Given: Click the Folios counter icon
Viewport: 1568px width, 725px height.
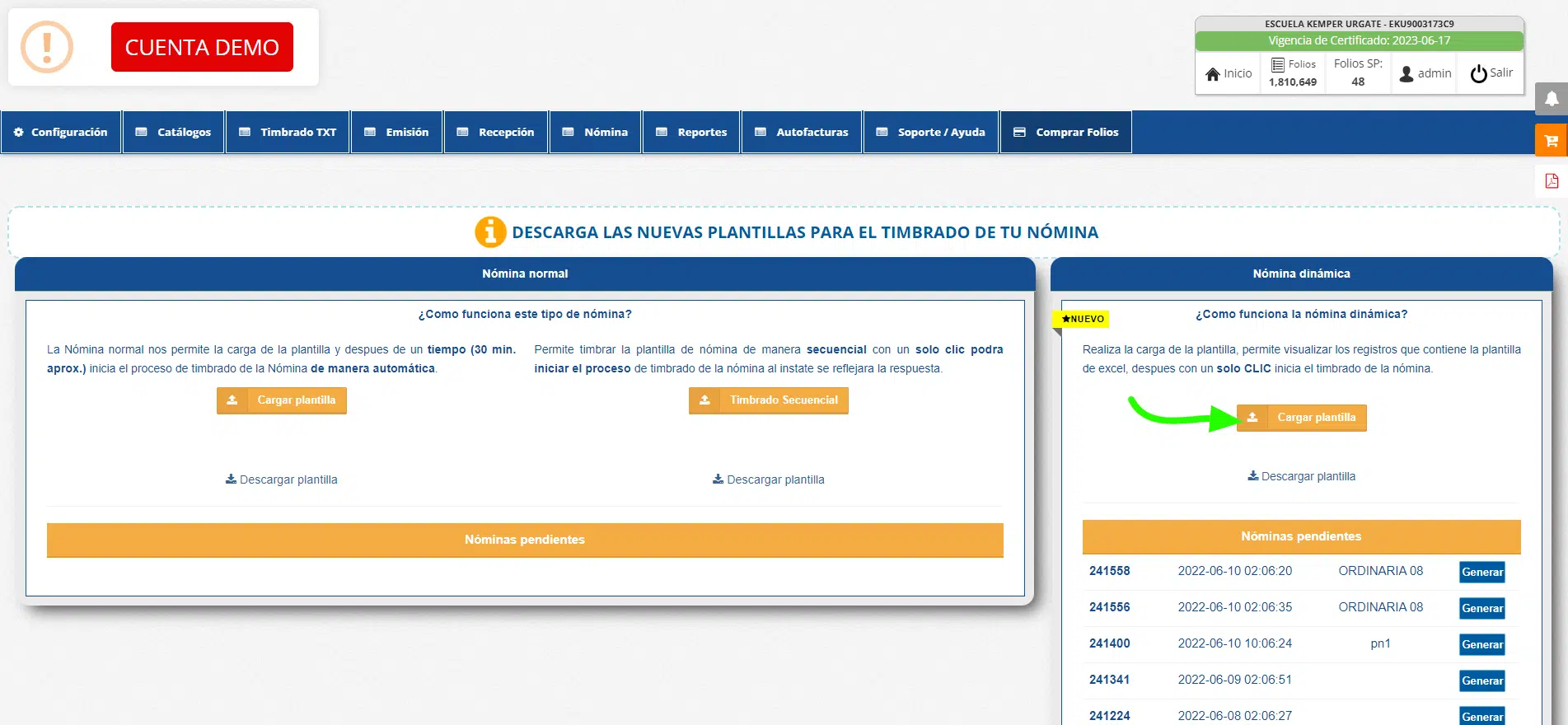Looking at the screenshot, I should pos(1278,64).
